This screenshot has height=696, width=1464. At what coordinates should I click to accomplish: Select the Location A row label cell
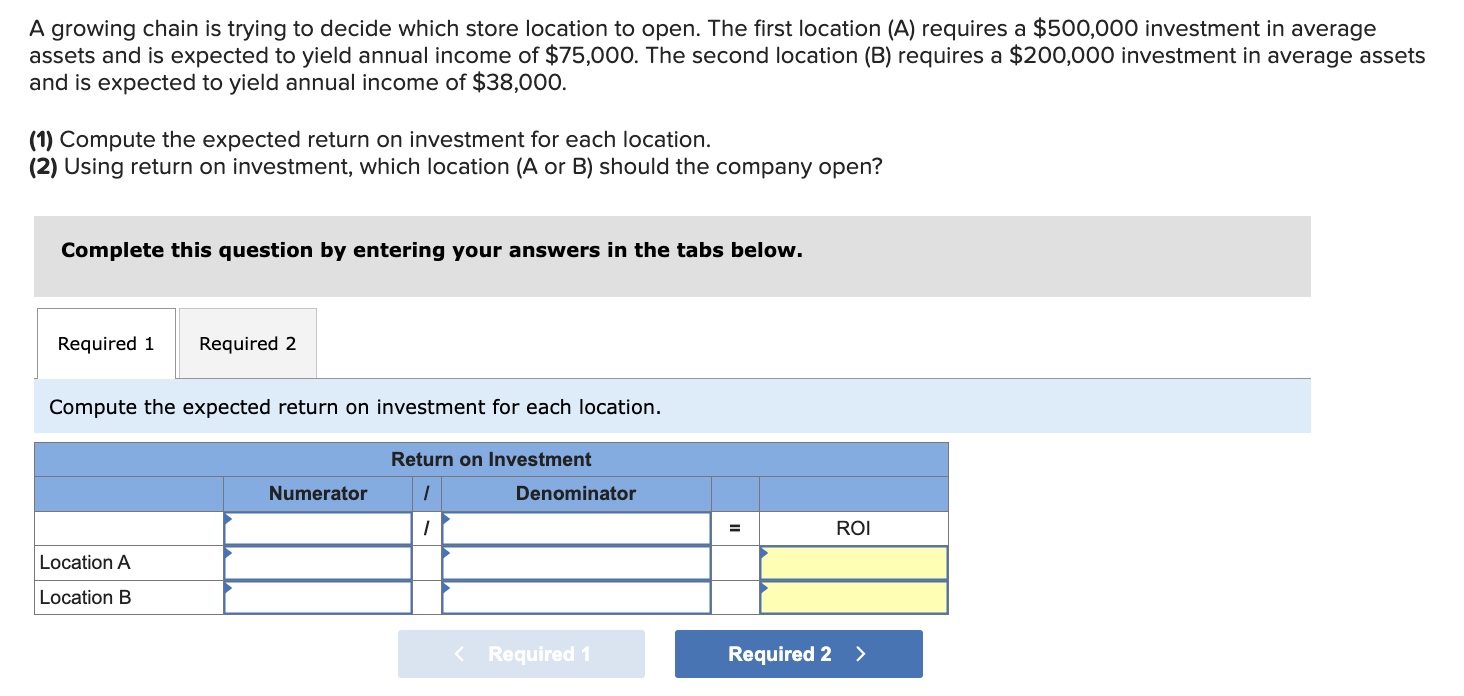tap(127, 562)
